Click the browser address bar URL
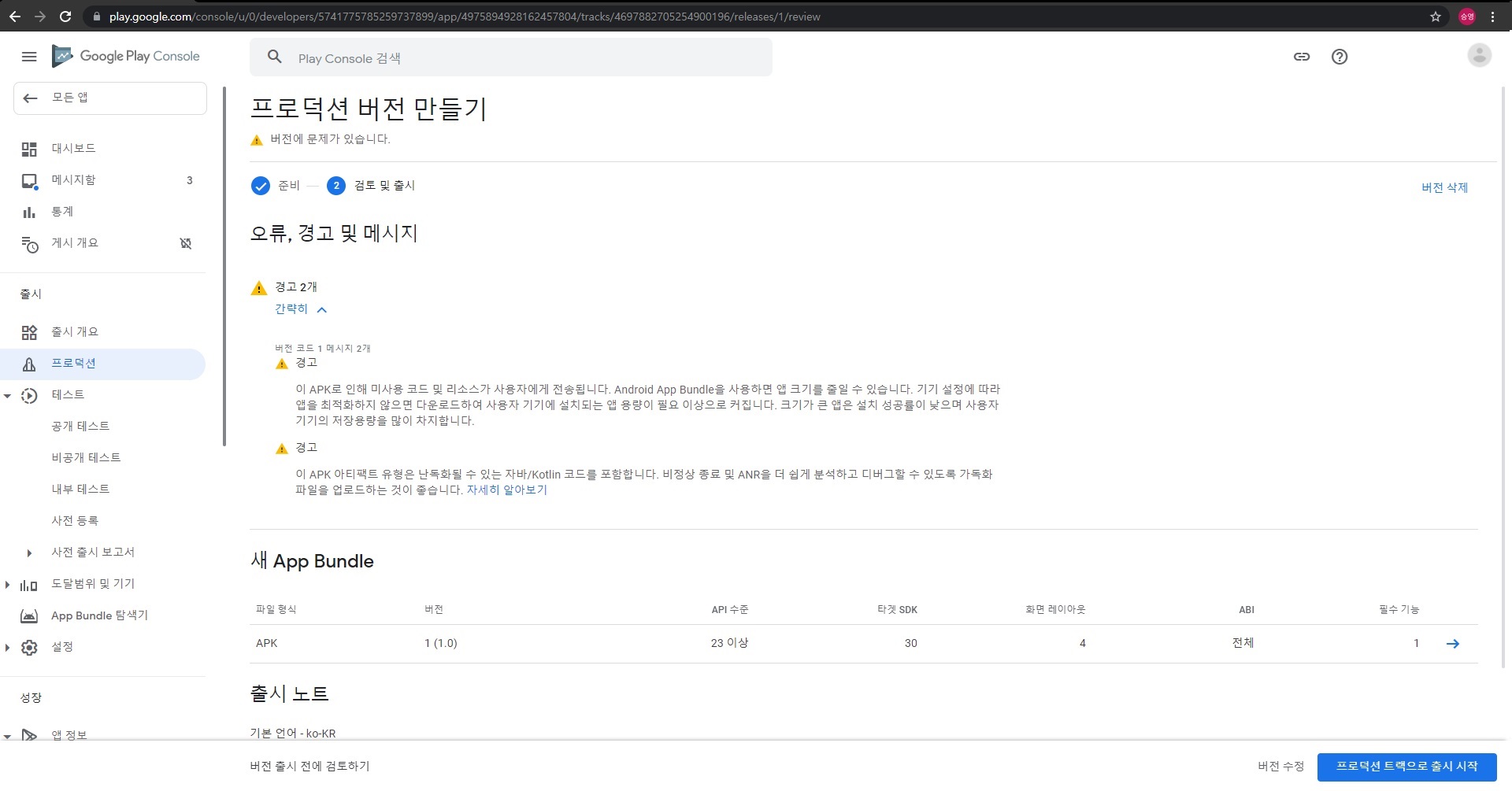The height and width of the screenshot is (791, 1512). coord(465,17)
